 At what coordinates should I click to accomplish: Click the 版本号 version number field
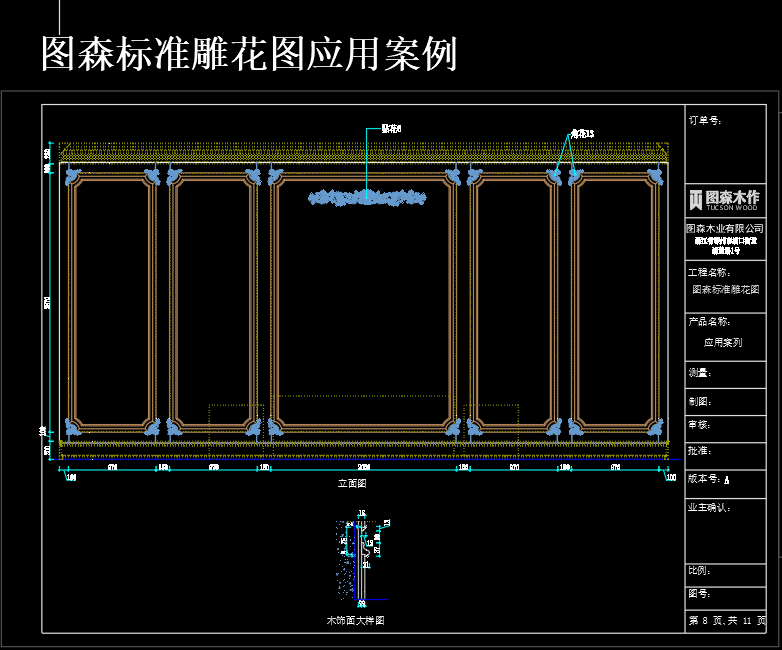tap(709, 479)
